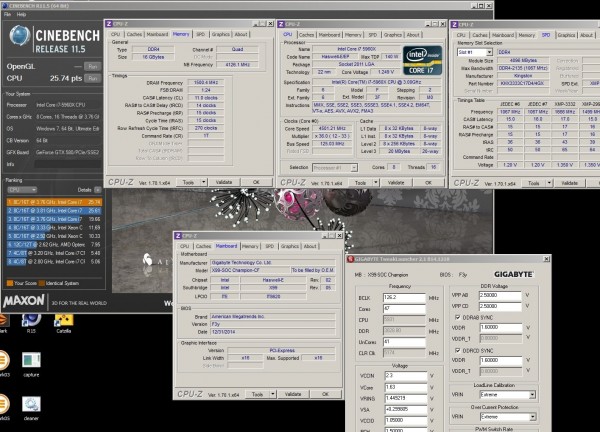Select ranking row 6 AMD Opteron

(x=54, y=244)
